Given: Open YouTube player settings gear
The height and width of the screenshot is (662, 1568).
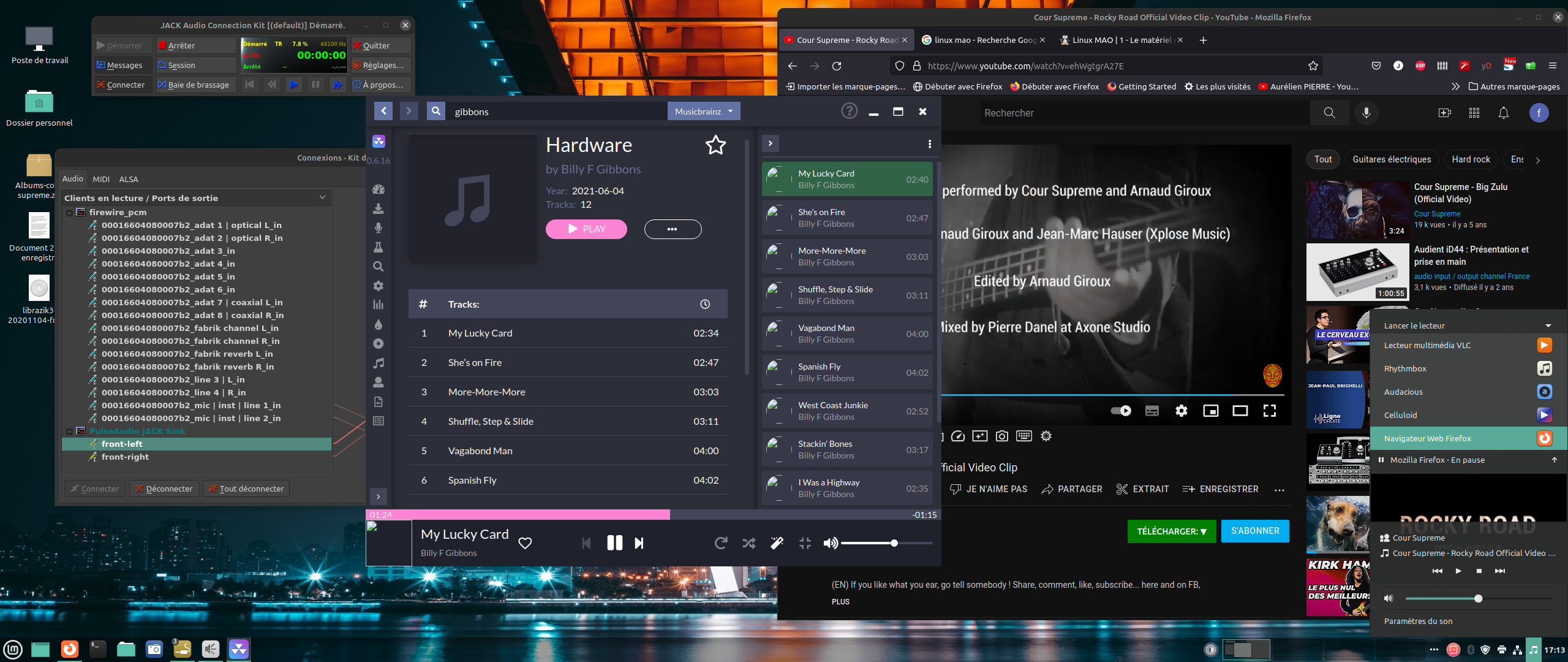Looking at the screenshot, I should pyautogui.click(x=1181, y=411).
